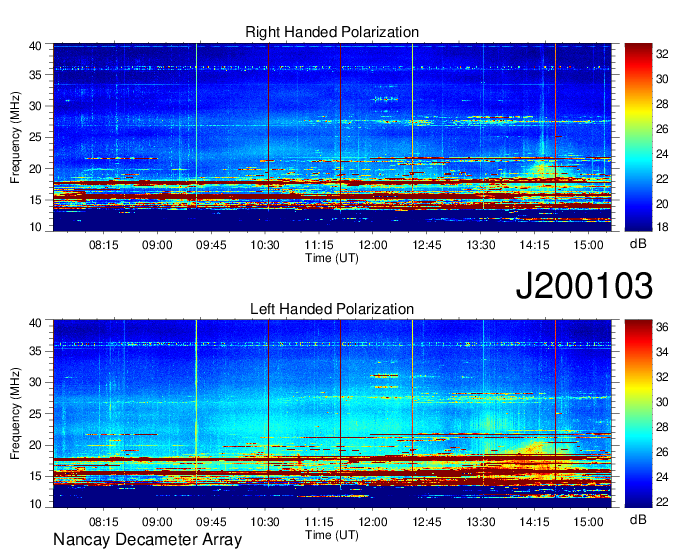Click the 30 value on bottom colorbar
Viewport: 680px width, 552px height.
(662, 402)
